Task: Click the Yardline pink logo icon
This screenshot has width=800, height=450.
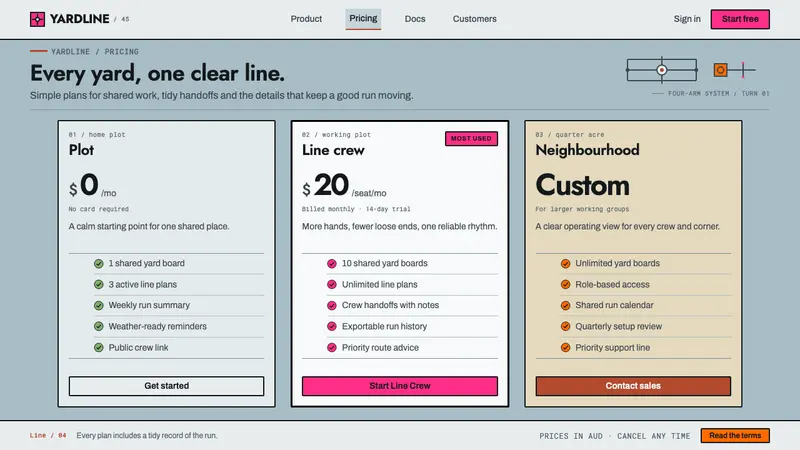Action: pyautogui.click(x=37, y=19)
